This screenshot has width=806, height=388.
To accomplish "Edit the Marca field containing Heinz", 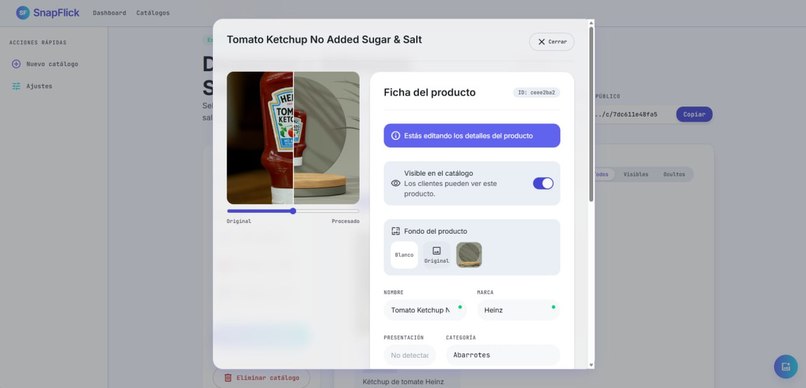I will (519, 310).
